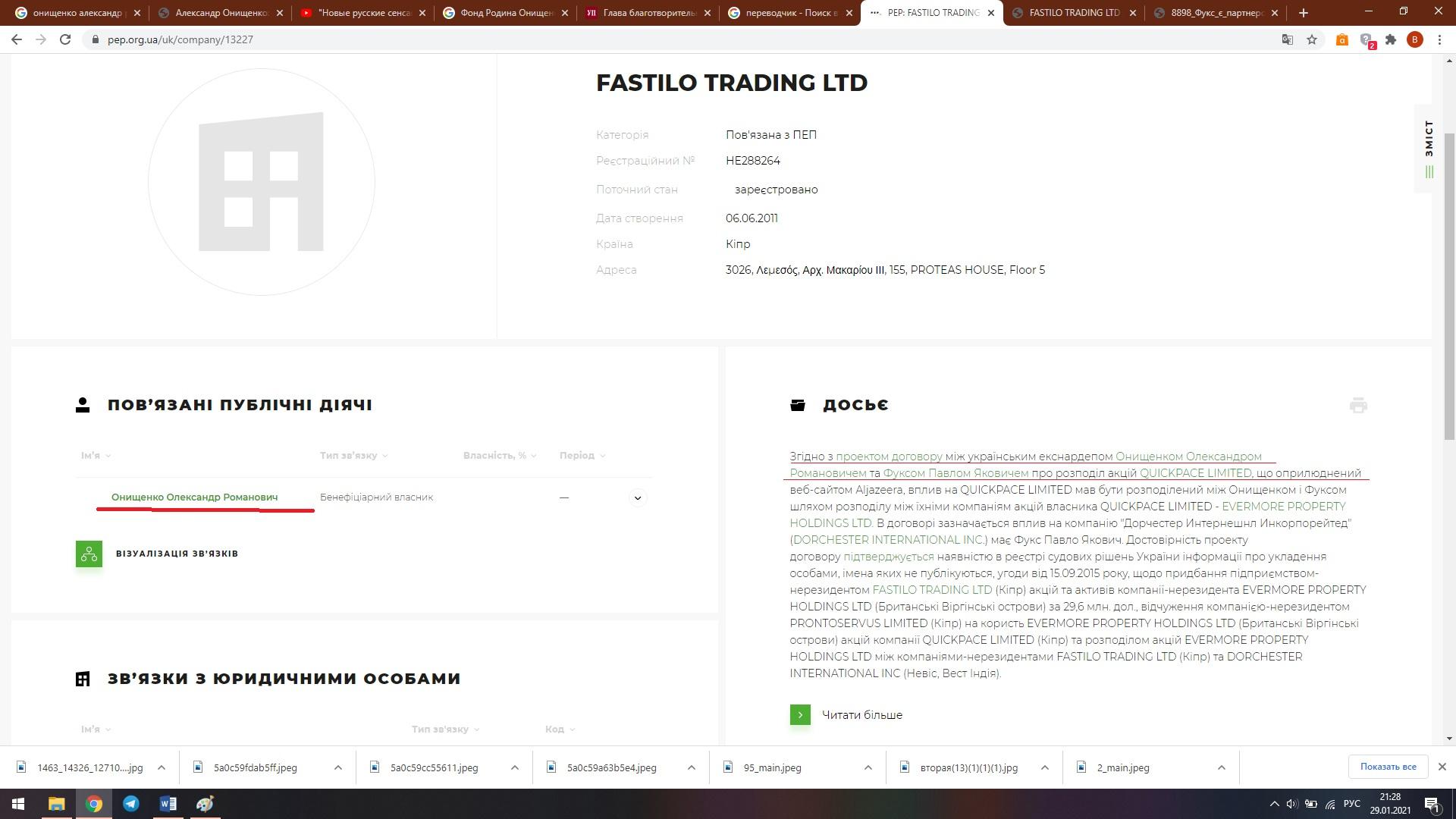Open Microsoft Word from the taskbar
This screenshot has width=1456, height=819.
click(168, 804)
